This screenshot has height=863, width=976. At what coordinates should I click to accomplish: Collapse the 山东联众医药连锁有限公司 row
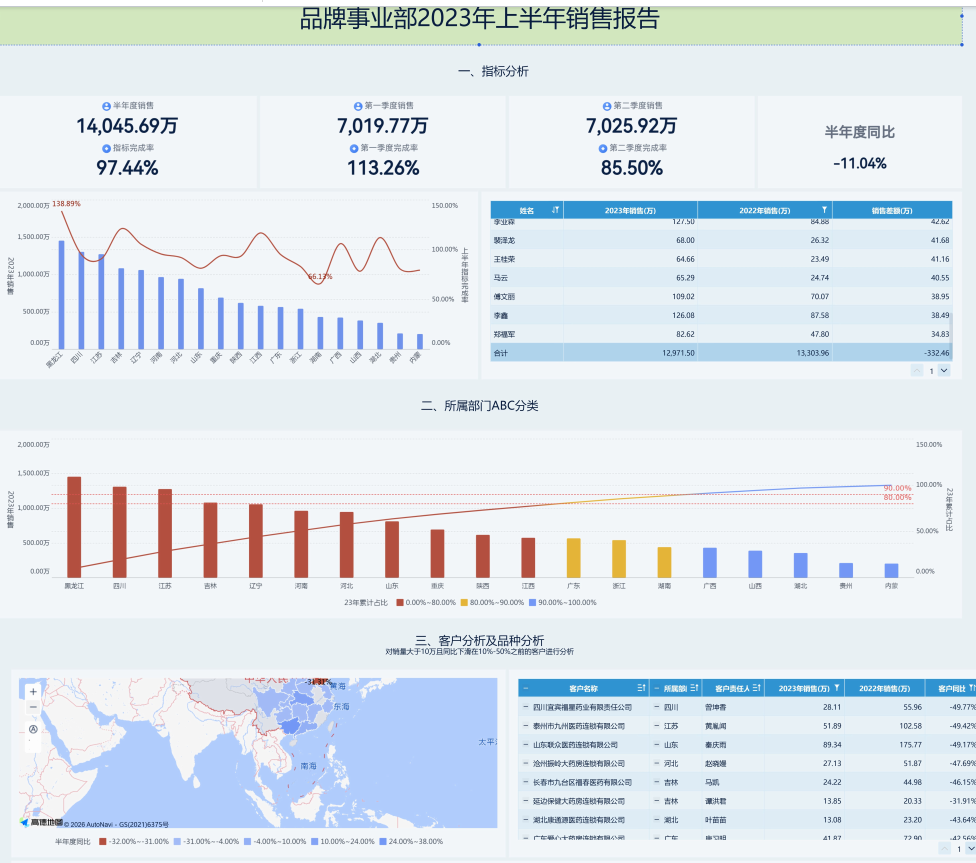(526, 745)
